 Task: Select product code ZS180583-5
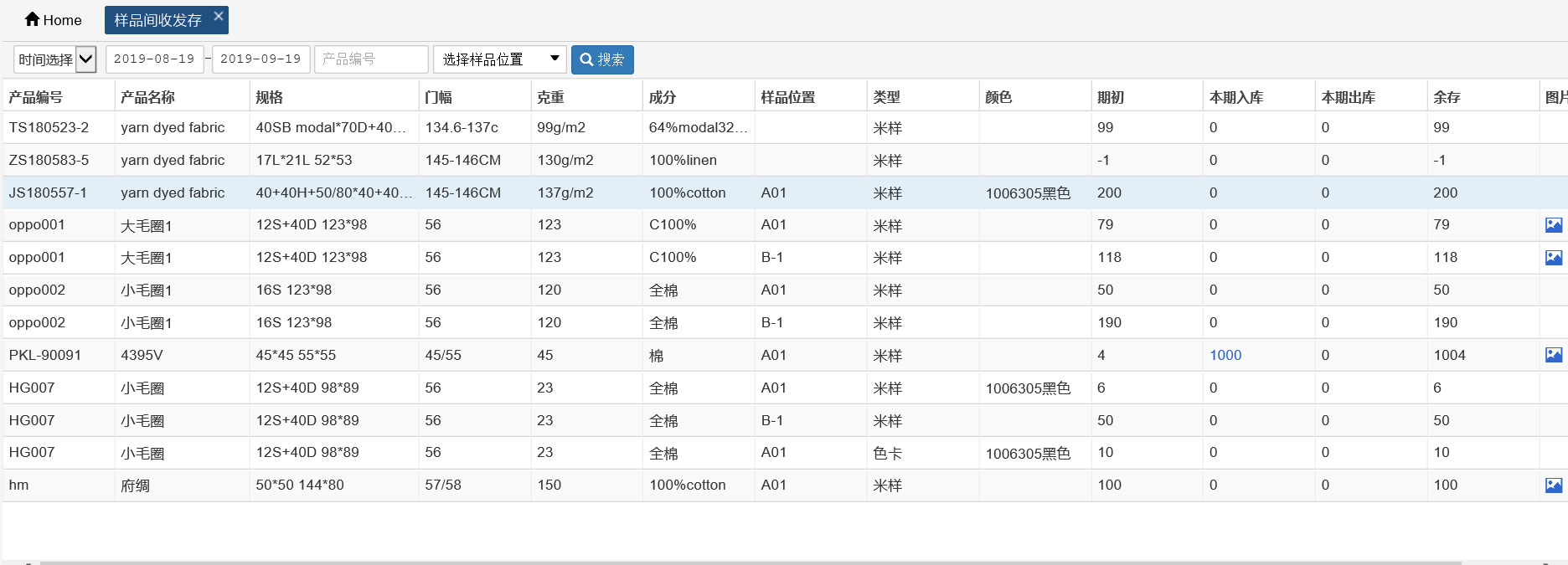point(49,160)
